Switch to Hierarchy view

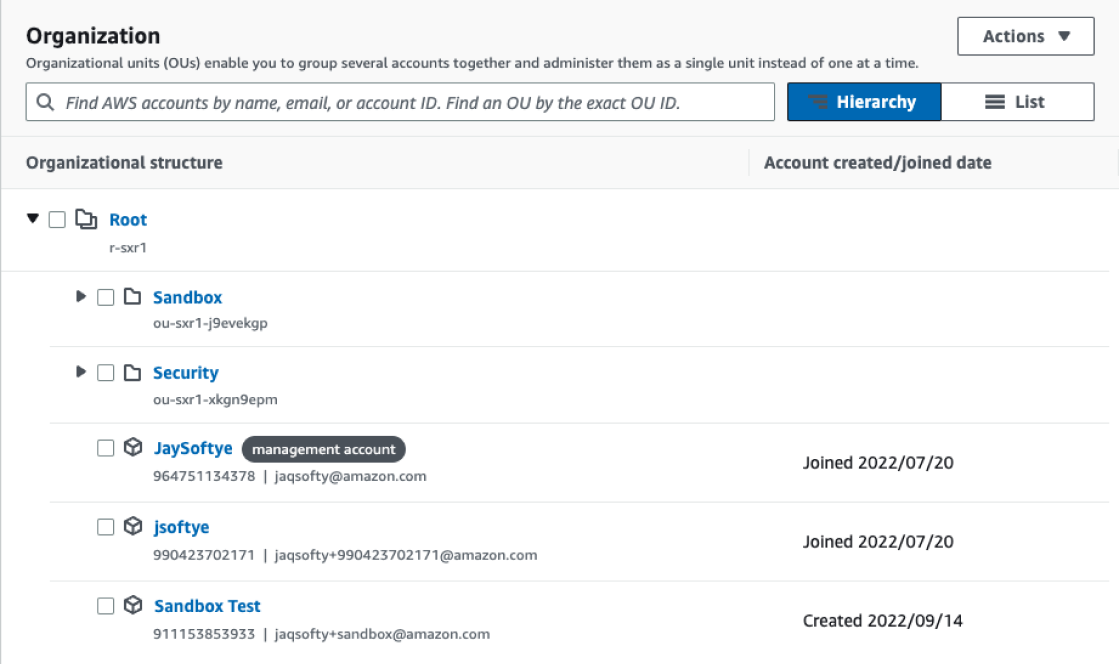864,102
